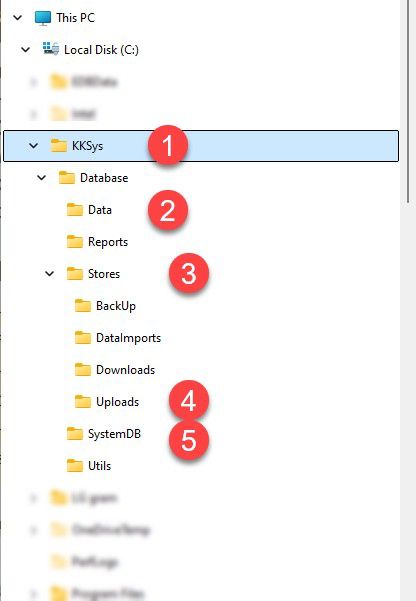Click the Uploads folder icon
This screenshot has height=601, width=416.
click(x=83, y=401)
